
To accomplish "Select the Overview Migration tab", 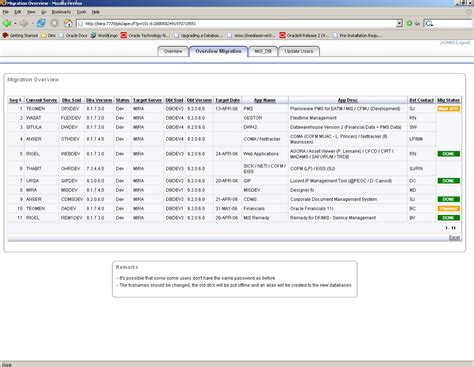I will click(x=218, y=51).
